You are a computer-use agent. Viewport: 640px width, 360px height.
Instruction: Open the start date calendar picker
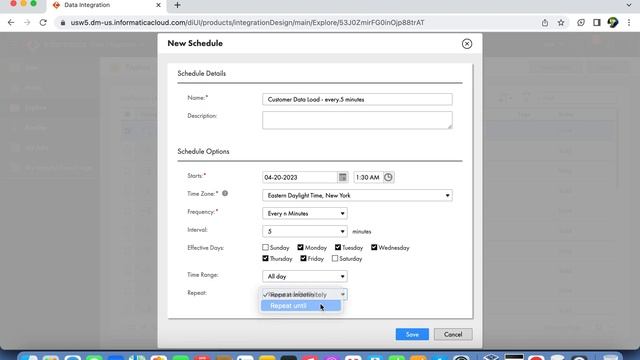342,177
